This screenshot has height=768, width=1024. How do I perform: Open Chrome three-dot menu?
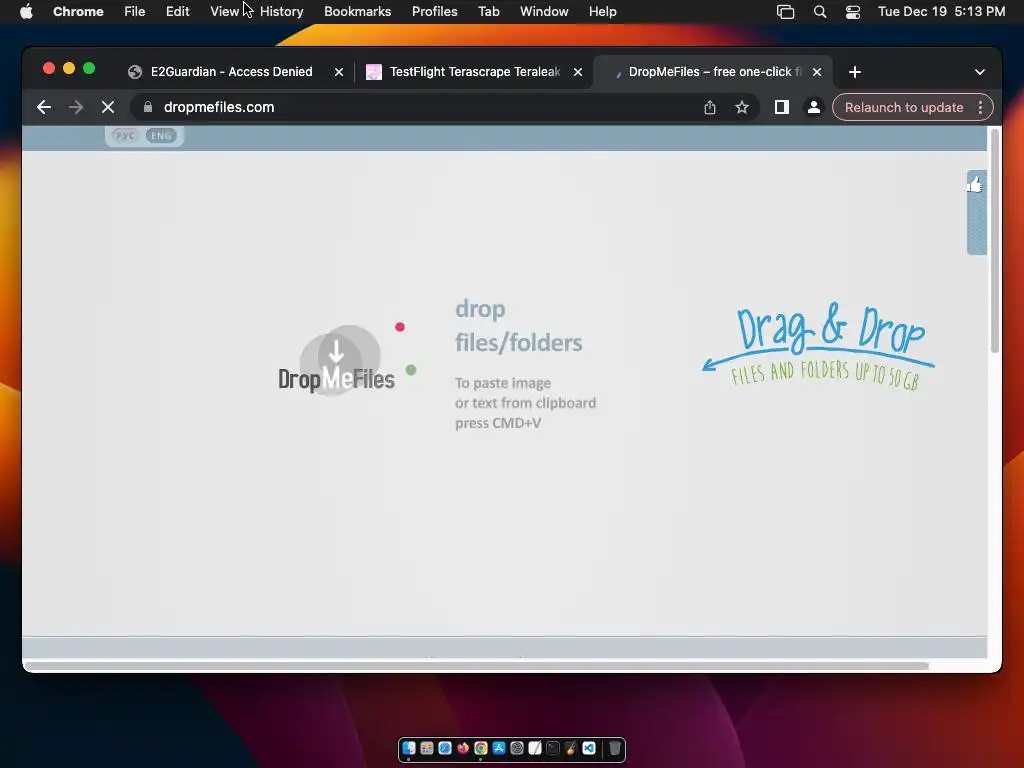980,107
